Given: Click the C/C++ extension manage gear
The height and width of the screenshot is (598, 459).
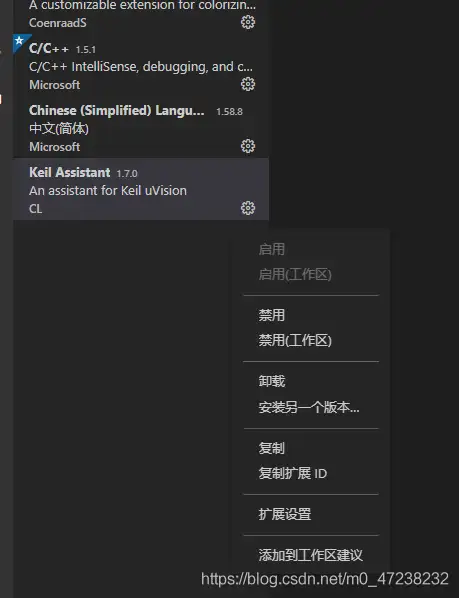Looking at the screenshot, I should [248, 84].
